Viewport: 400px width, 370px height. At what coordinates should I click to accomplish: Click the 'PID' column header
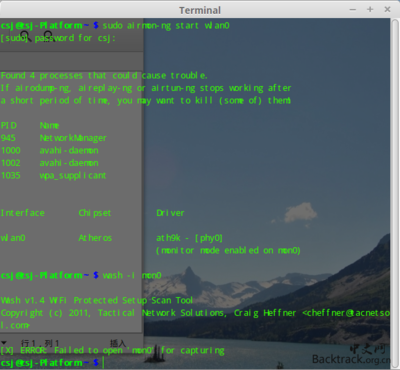pyautogui.click(x=9, y=125)
